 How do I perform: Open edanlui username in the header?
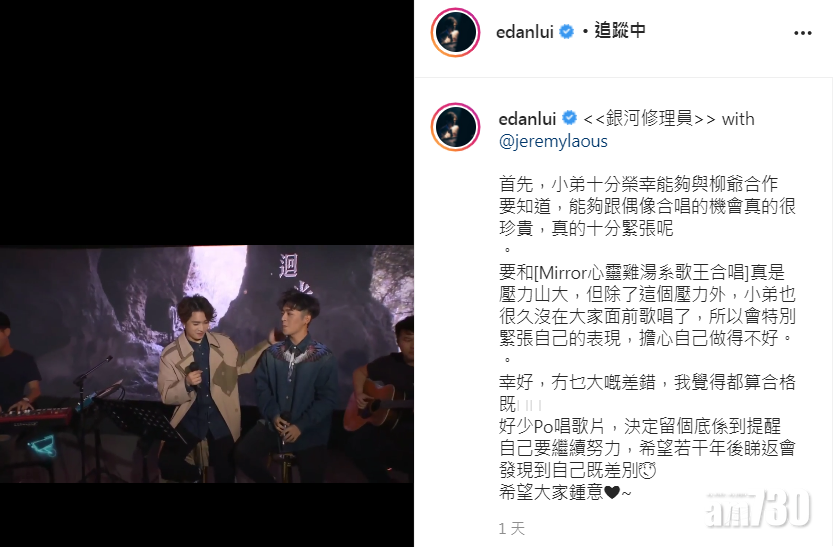coord(525,32)
